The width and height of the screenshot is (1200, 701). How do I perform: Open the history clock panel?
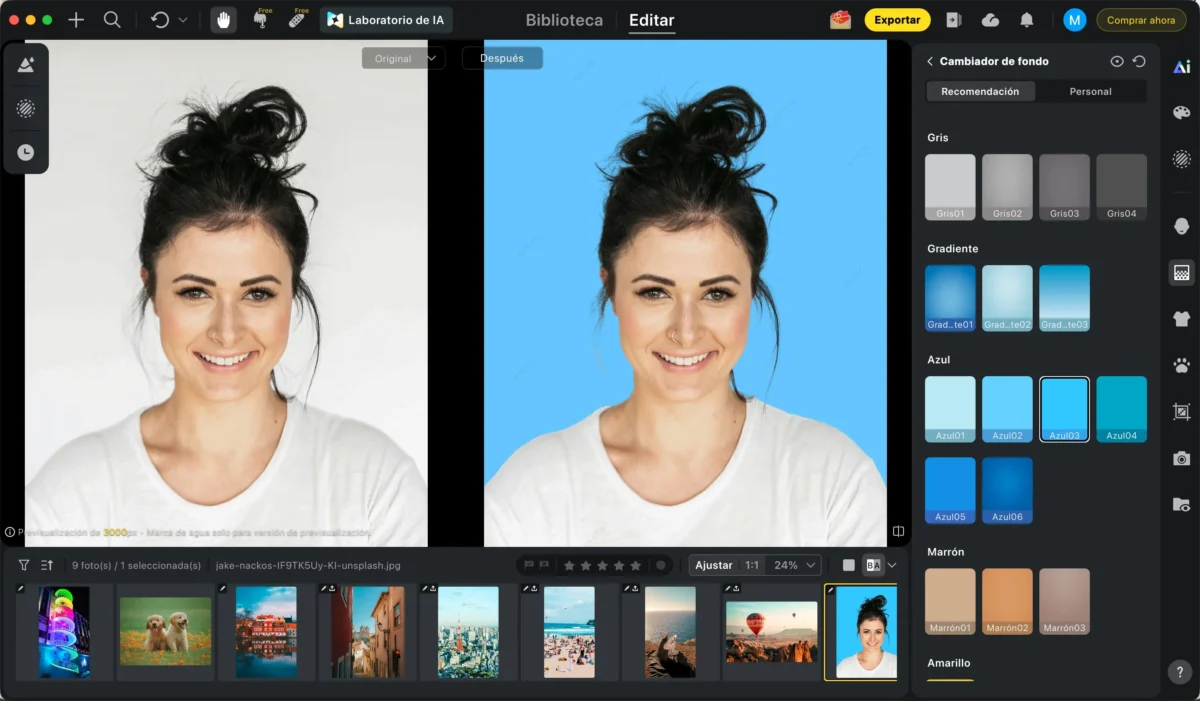[26, 152]
